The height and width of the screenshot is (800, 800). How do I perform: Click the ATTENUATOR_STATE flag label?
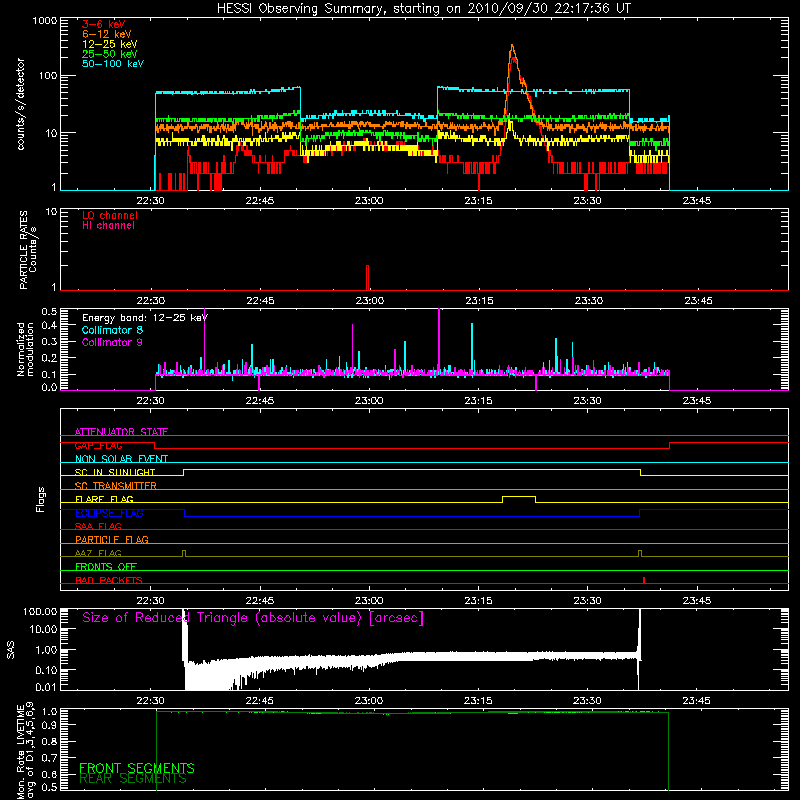tap(121, 432)
